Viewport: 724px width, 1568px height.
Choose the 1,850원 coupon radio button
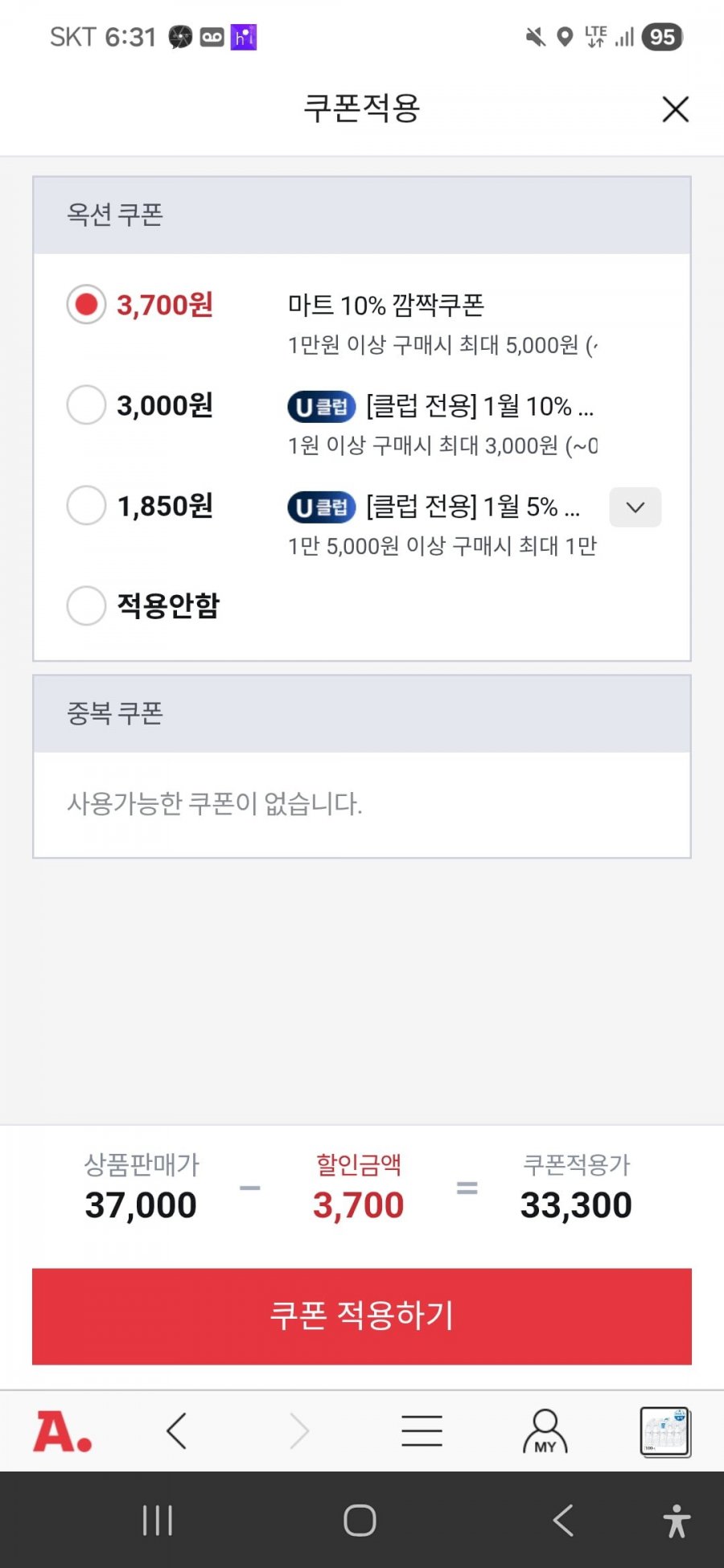click(86, 506)
